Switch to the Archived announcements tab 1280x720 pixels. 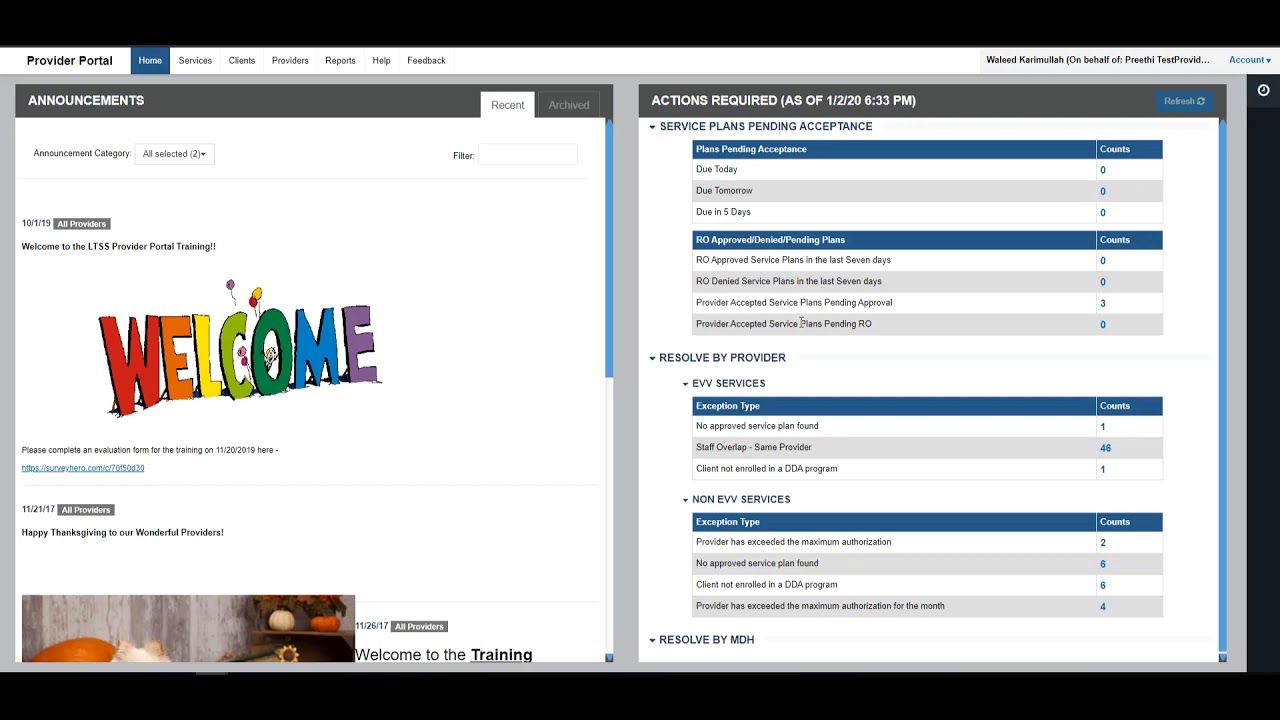[569, 105]
